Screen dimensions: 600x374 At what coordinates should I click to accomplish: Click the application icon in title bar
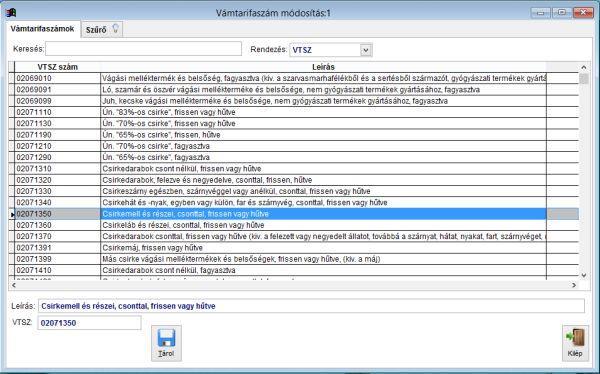point(11,13)
